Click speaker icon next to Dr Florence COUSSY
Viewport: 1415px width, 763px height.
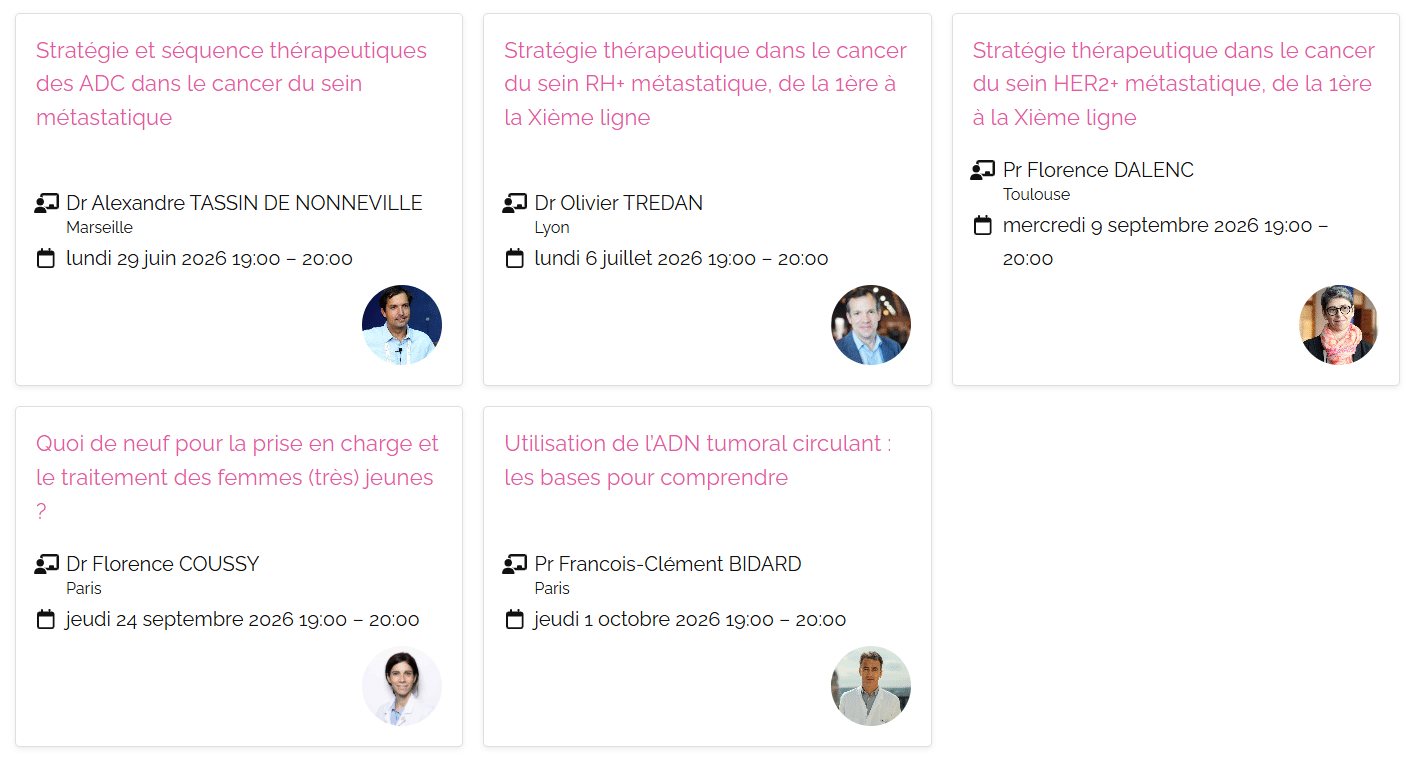pos(46,565)
